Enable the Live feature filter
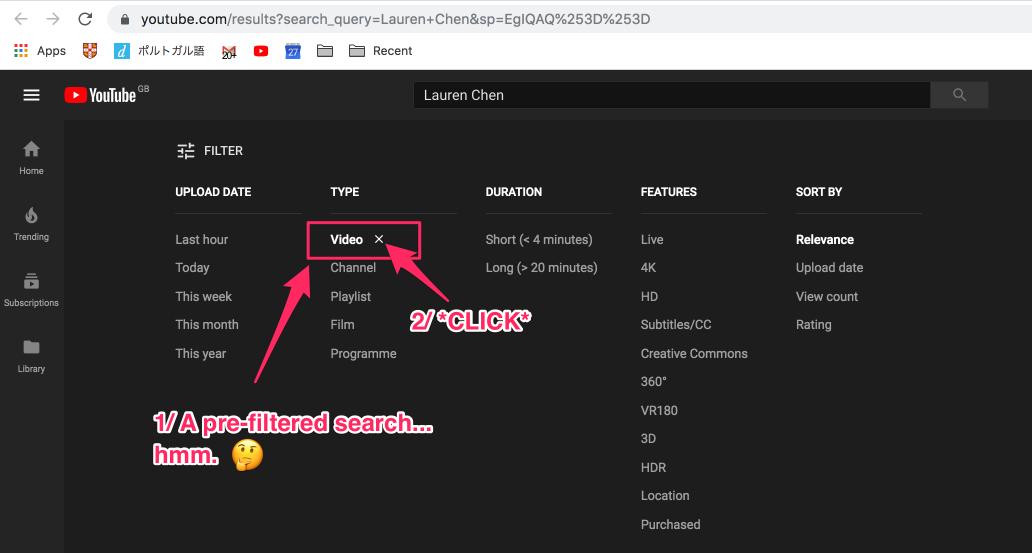This screenshot has width=1032, height=553. point(652,240)
